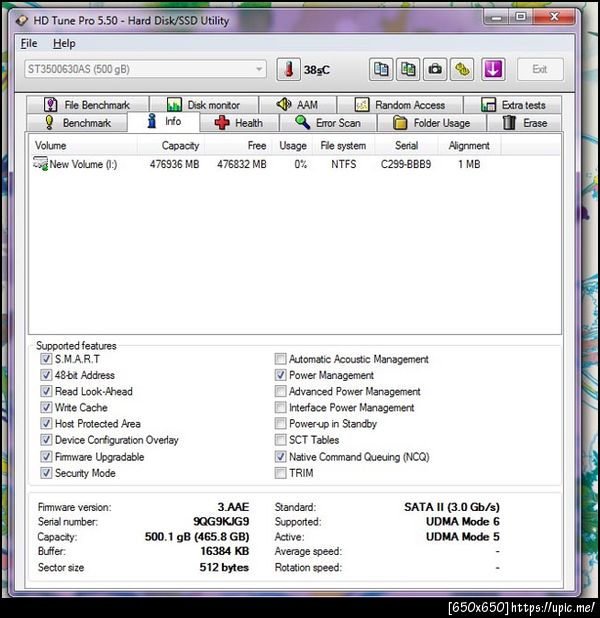Toggle the Power Management checkbox

pos(280,375)
